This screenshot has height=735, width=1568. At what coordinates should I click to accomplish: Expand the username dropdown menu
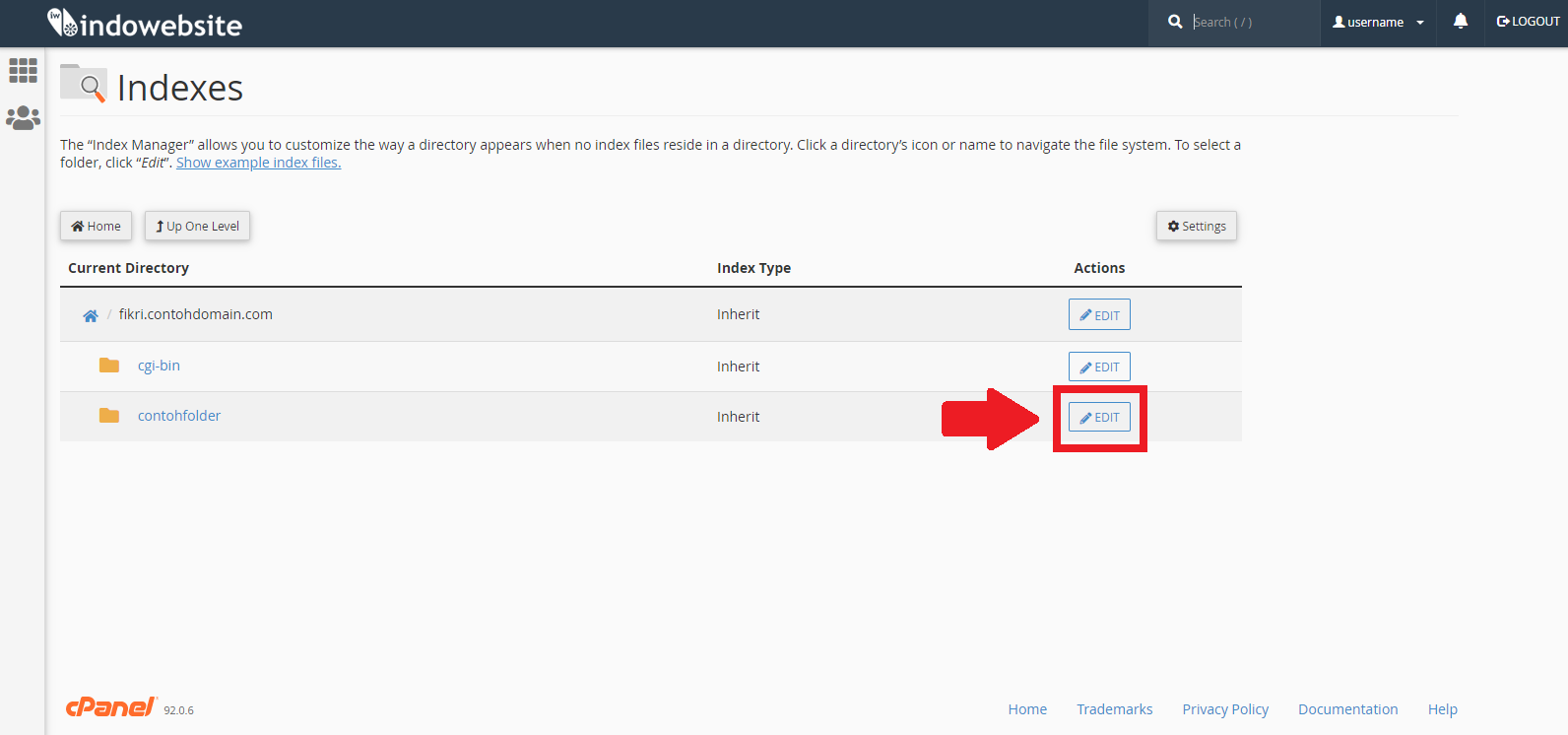click(1378, 22)
